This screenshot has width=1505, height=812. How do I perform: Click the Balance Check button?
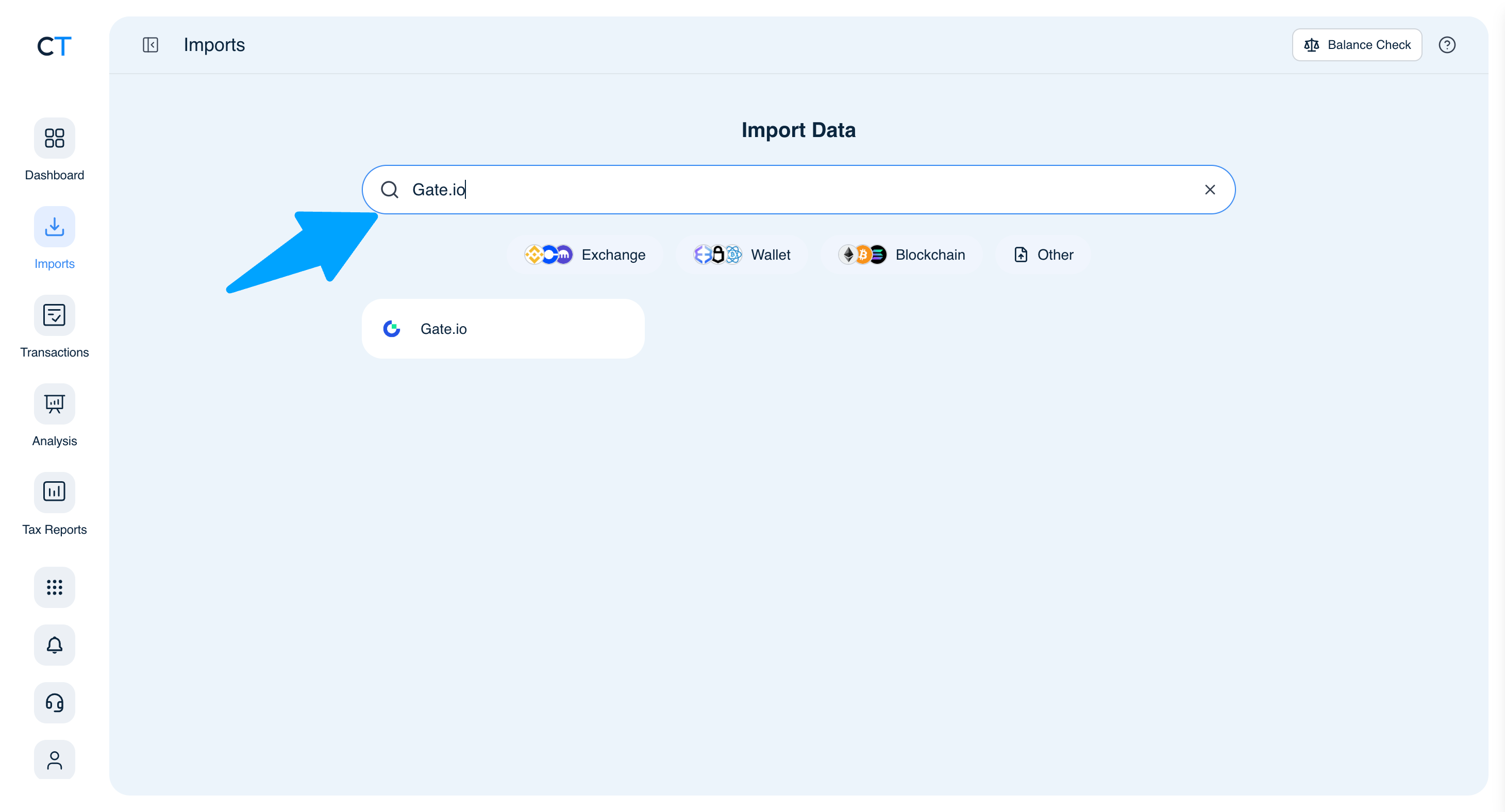pyautogui.click(x=1357, y=45)
